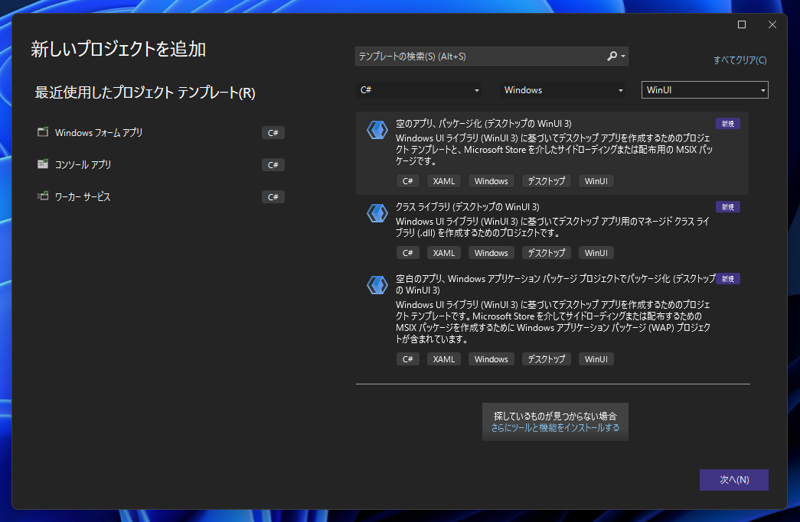Select 空白のアプリ、Windows アプリケーション パッケージ title
800x522 pixels.
(x=556, y=284)
